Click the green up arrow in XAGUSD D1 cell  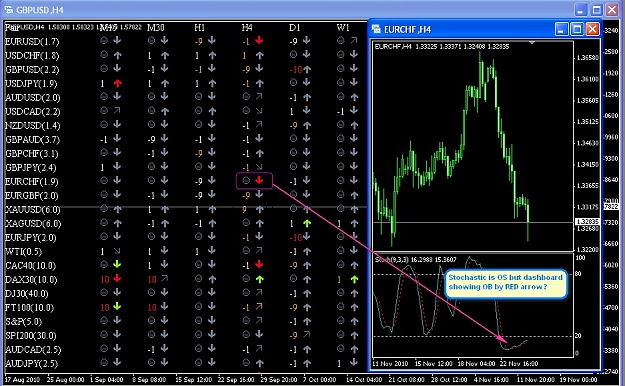click(x=307, y=223)
